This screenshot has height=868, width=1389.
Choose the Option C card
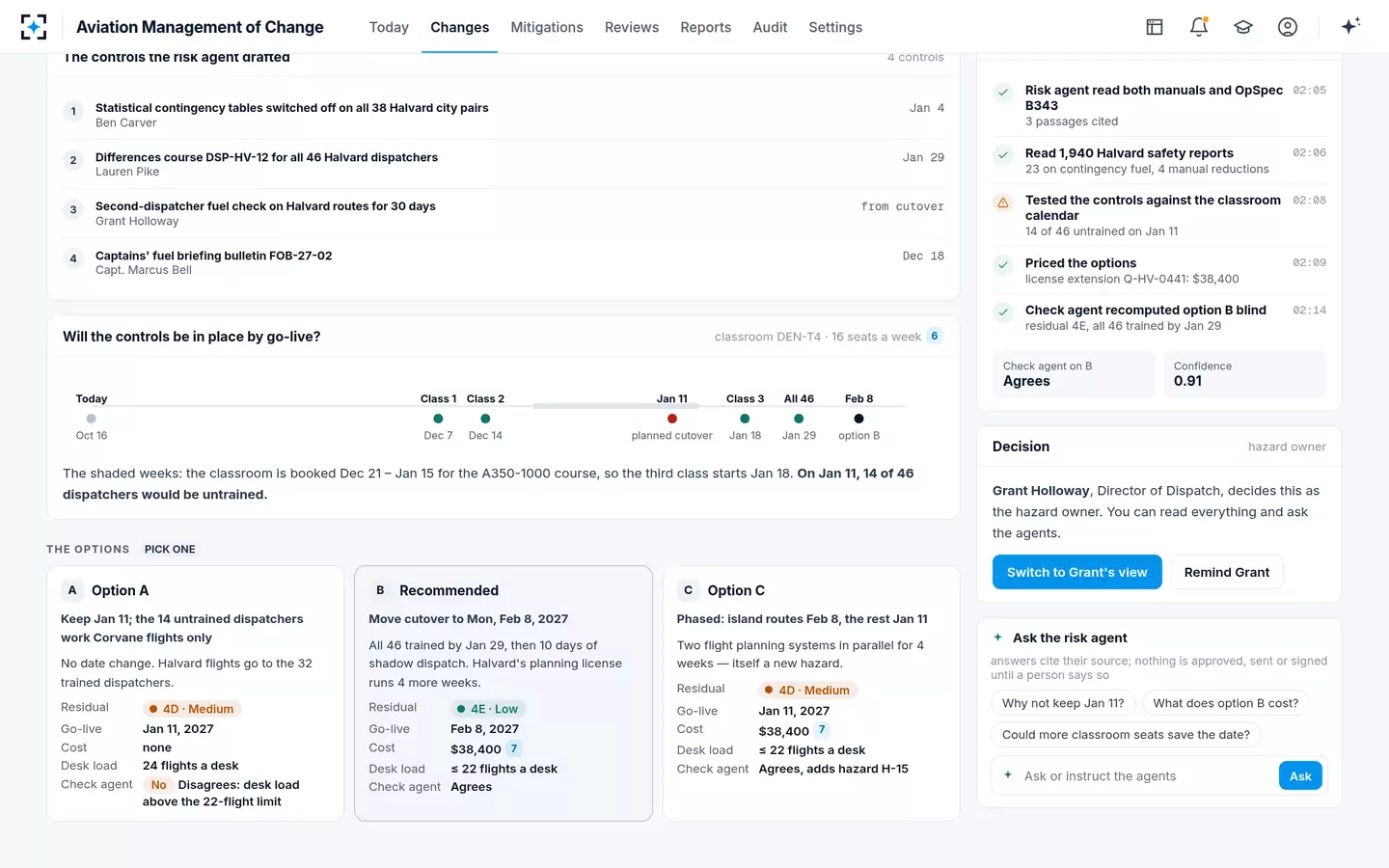(811, 693)
